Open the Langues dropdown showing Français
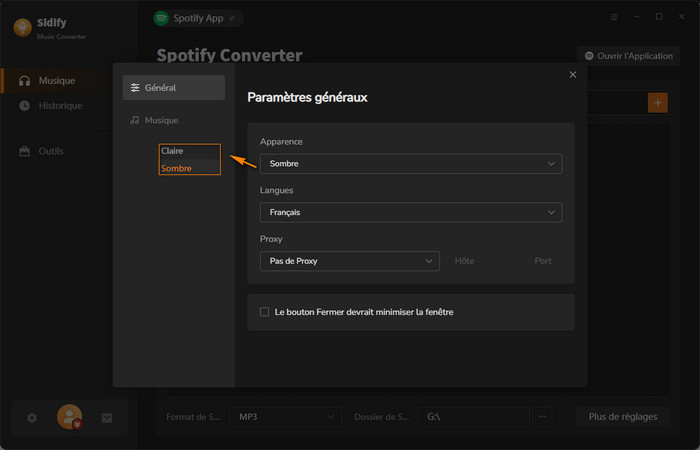 coord(410,212)
